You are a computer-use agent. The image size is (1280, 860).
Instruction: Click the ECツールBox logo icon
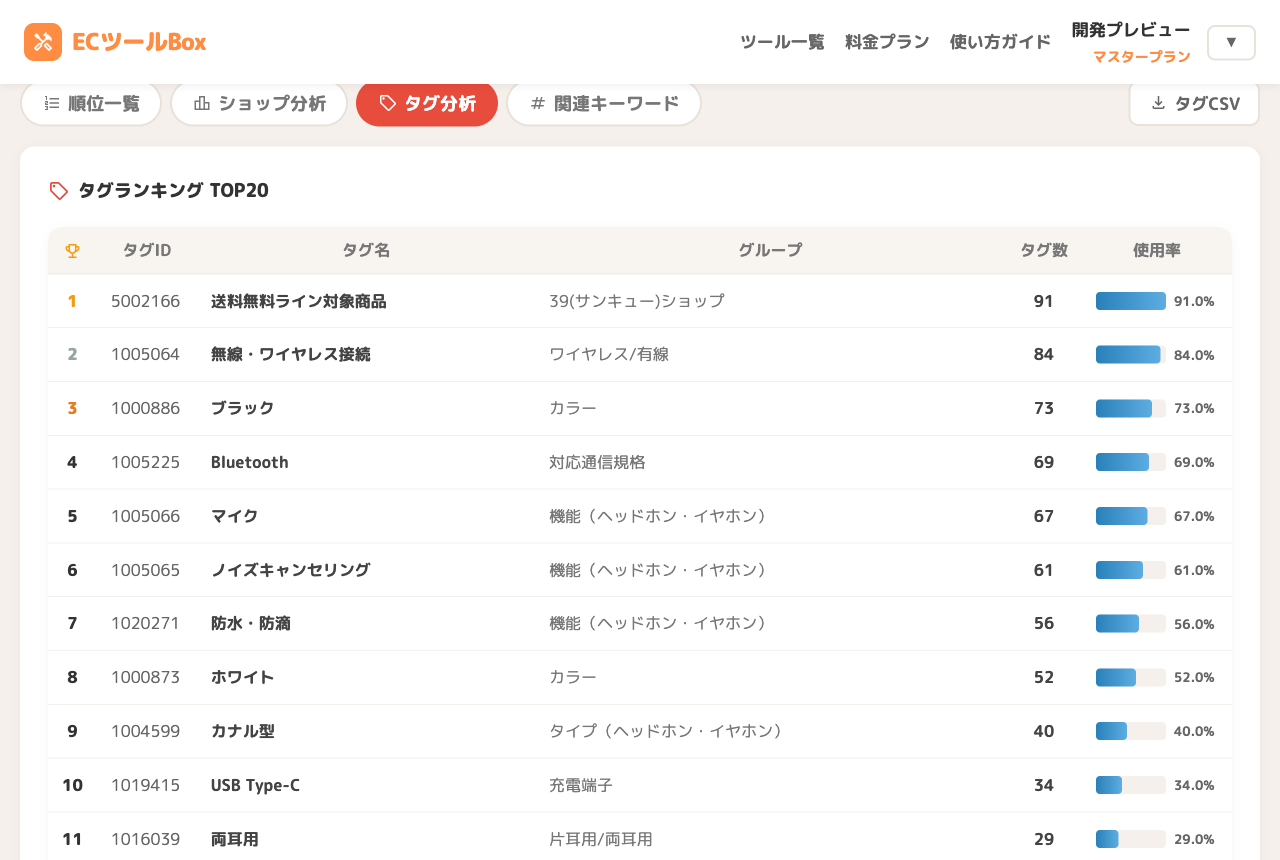(43, 42)
